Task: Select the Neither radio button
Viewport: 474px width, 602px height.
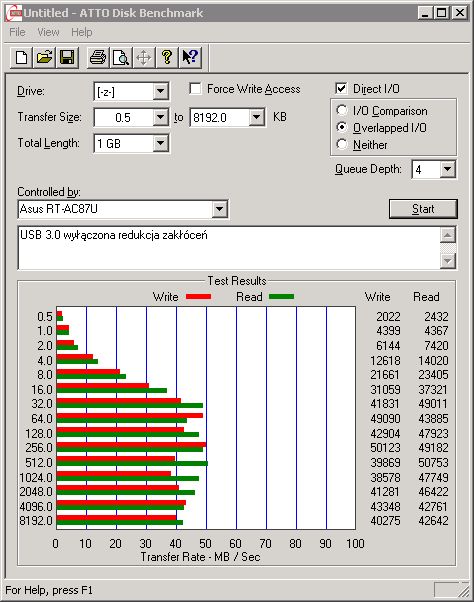Action: coord(342,144)
